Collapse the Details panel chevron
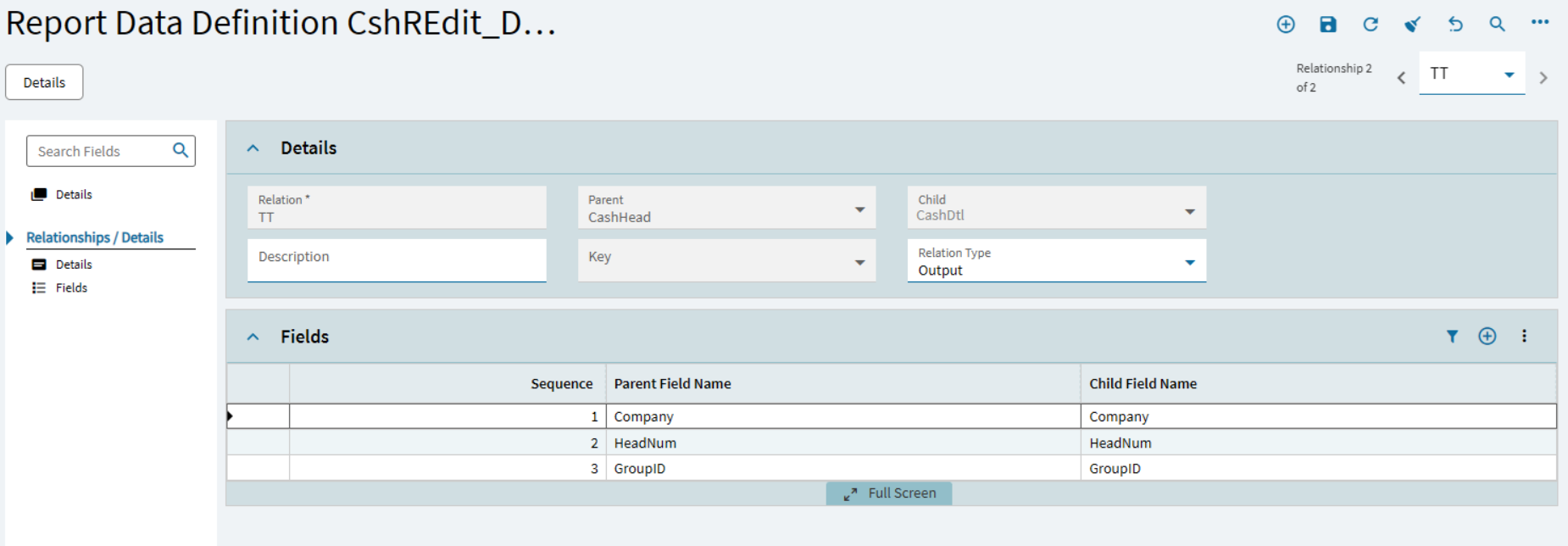Viewport: 1568px width, 546px height. (253, 148)
